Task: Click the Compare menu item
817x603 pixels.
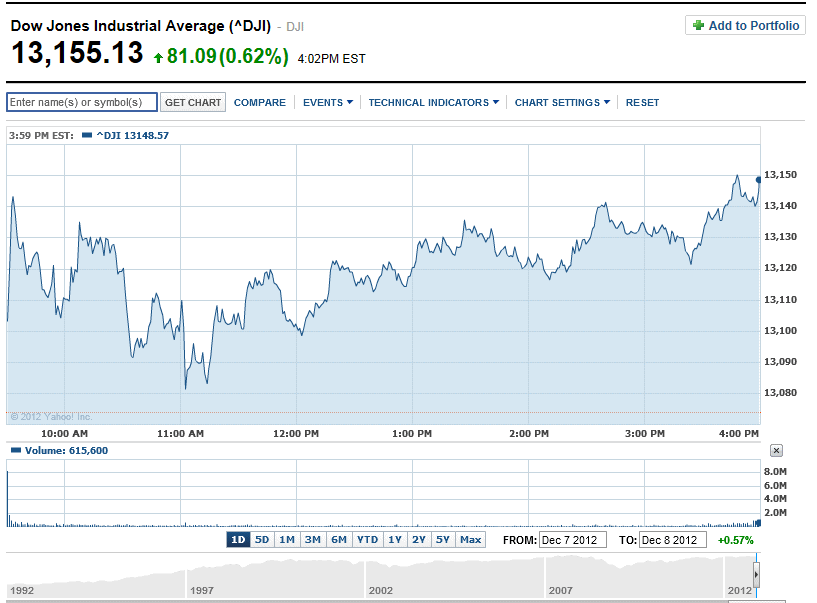Action: coord(260,102)
